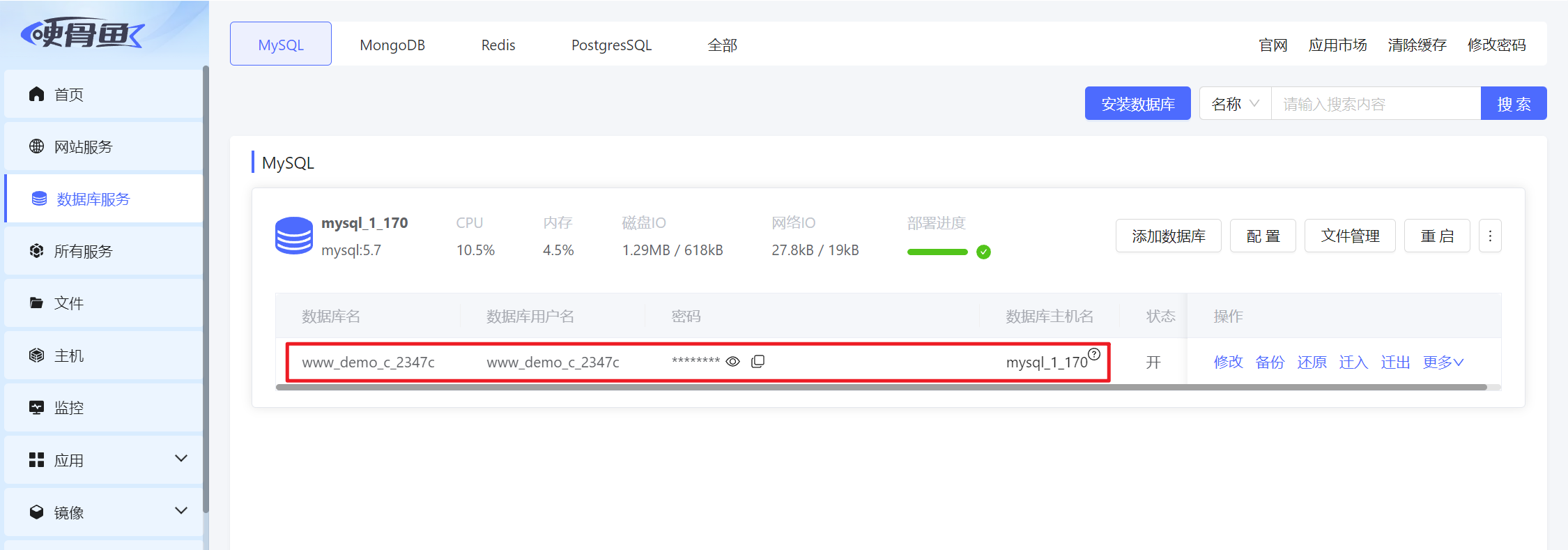
Task: Reveal the password with the eye icon
Action: click(x=733, y=361)
